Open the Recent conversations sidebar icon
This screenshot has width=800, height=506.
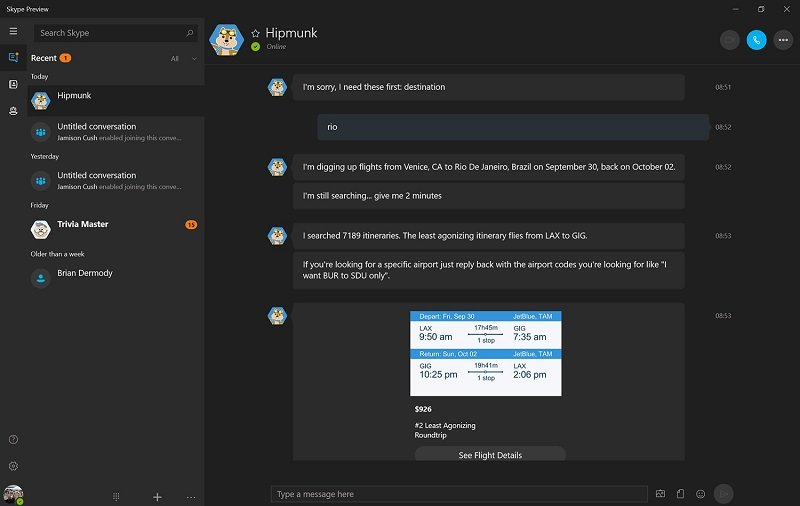click(13, 57)
